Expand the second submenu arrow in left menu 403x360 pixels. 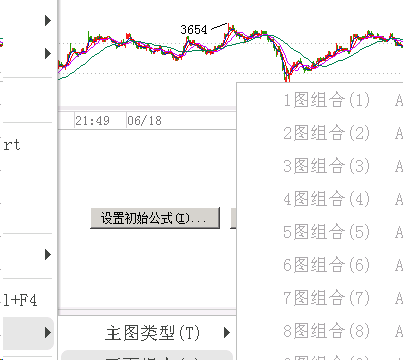click(x=48, y=54)
